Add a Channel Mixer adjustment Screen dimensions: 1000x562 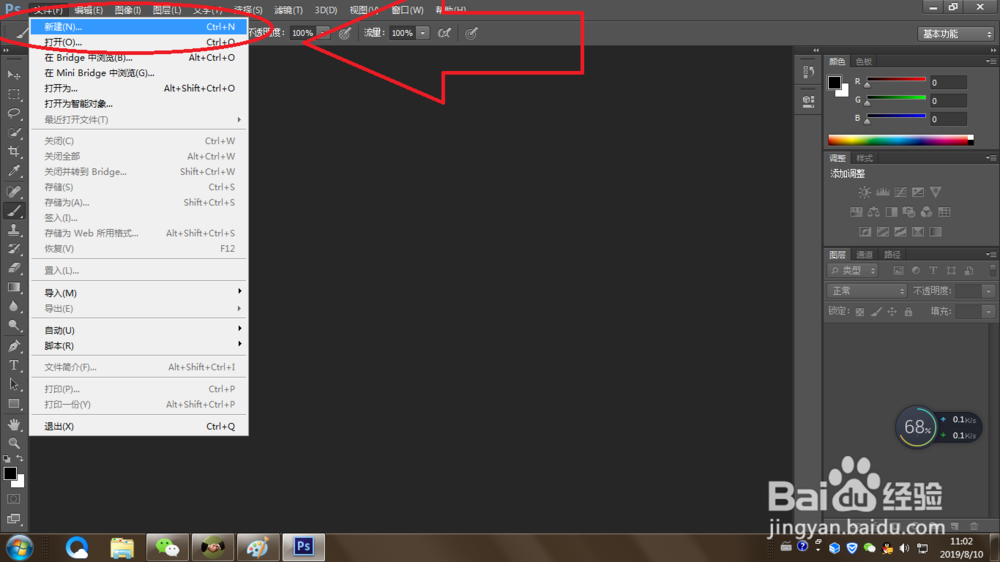click(926, 212)
